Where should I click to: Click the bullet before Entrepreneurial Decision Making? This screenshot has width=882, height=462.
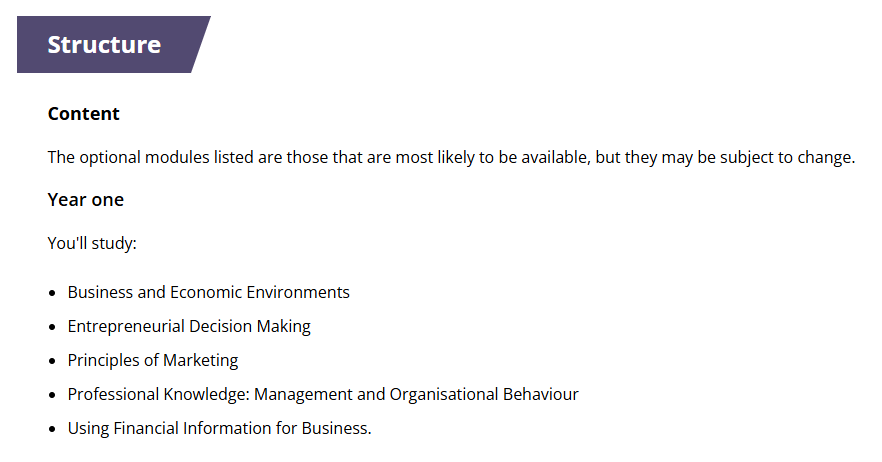coord(52,327)
